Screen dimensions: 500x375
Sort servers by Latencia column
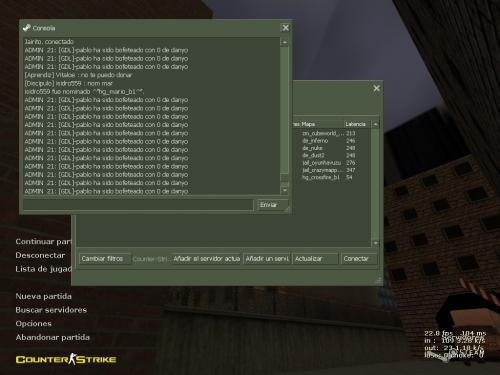(x=357, y=124)
